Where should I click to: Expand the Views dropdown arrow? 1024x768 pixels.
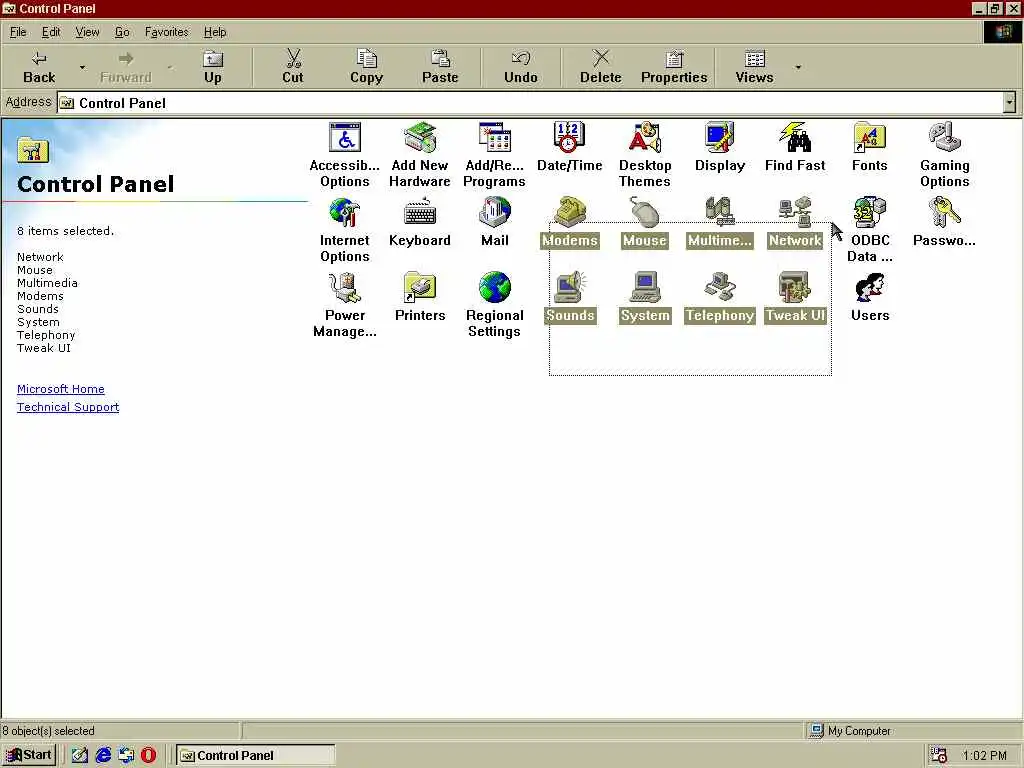click(x=798, y=67)
